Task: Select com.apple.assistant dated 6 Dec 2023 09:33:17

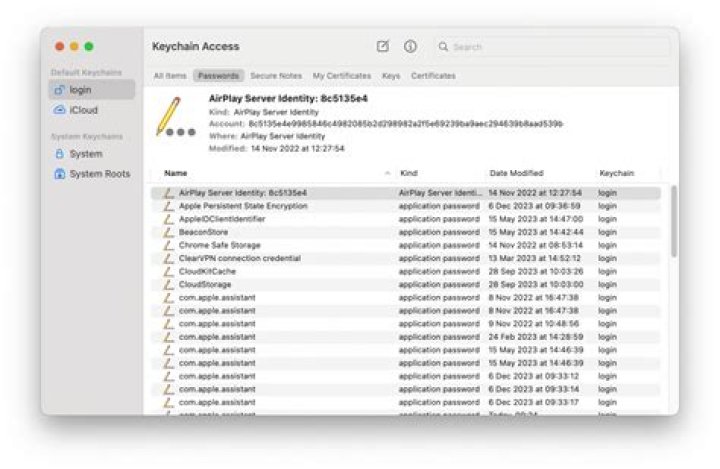Action: [406, 402]
